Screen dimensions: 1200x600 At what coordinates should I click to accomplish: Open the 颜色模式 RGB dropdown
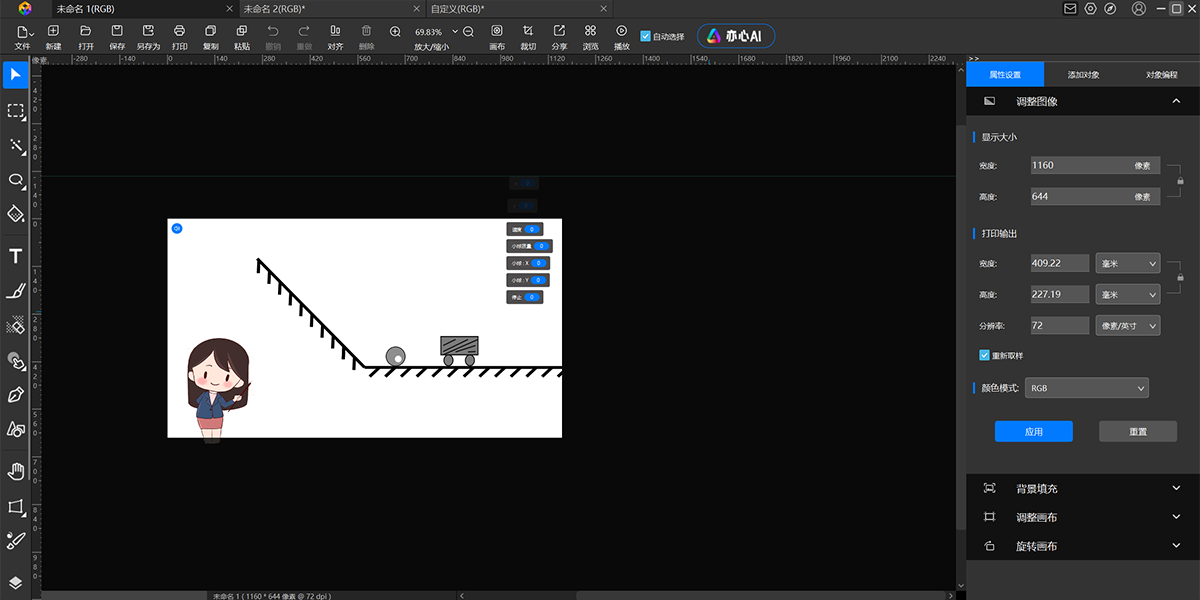tap(1087, 388)
